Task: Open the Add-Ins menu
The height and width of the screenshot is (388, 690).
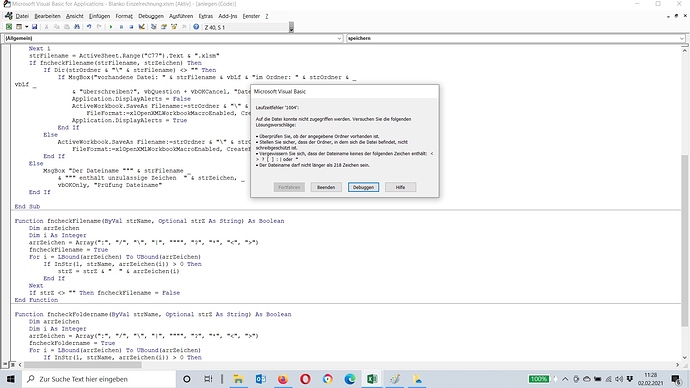Action: (x=228, y=16)
